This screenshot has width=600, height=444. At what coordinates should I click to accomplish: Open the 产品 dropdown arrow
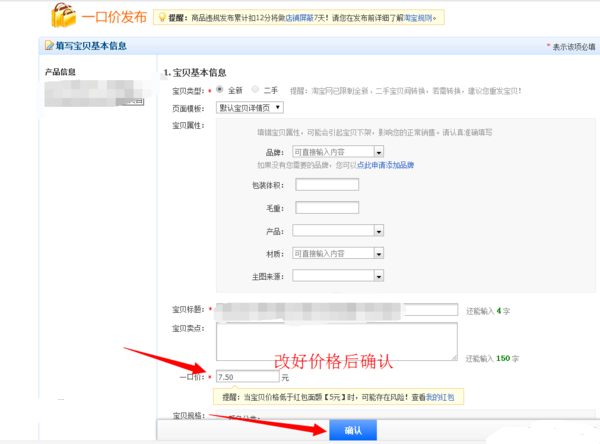(x=379, y=231)
